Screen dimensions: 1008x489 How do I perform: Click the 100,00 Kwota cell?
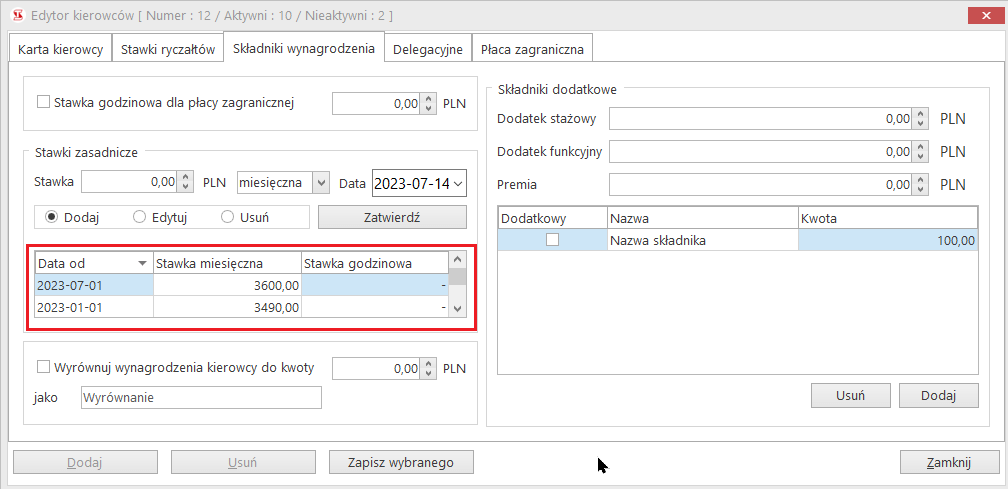[x=888, y=241]
